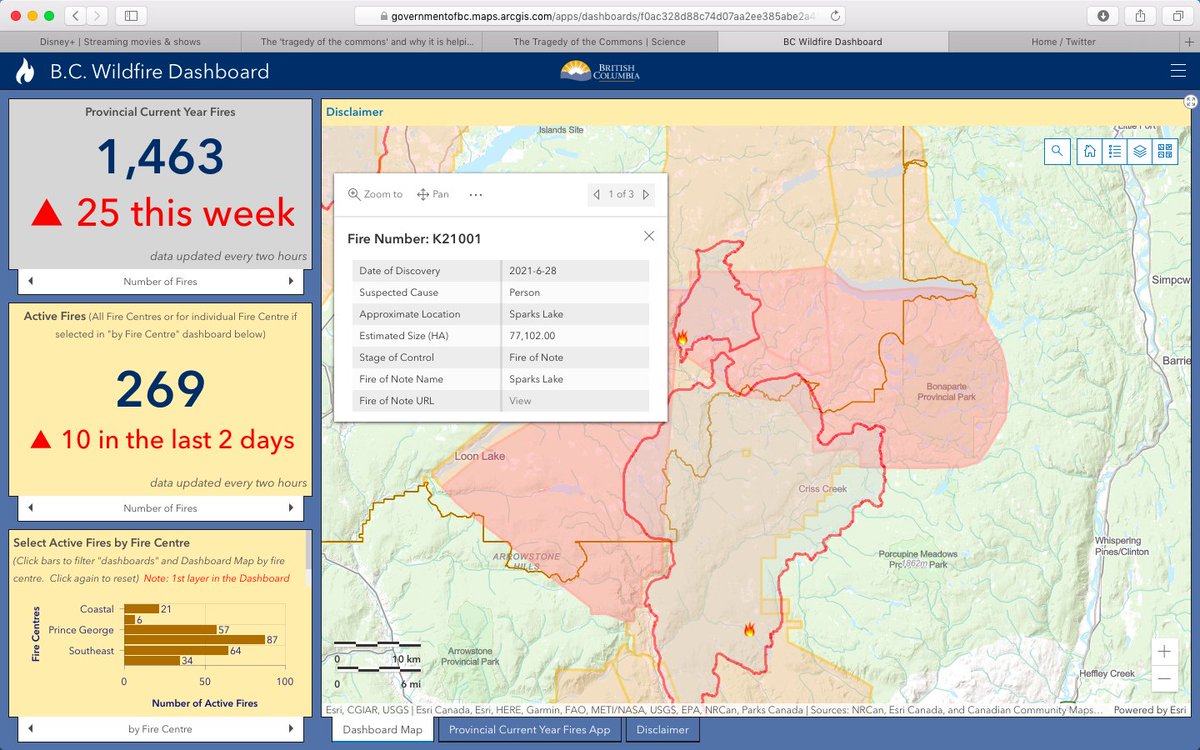Open the Provincial Current Year Fires App tab
The height and width of the screenshot is (750, 1200).
[x=529, y=730]
